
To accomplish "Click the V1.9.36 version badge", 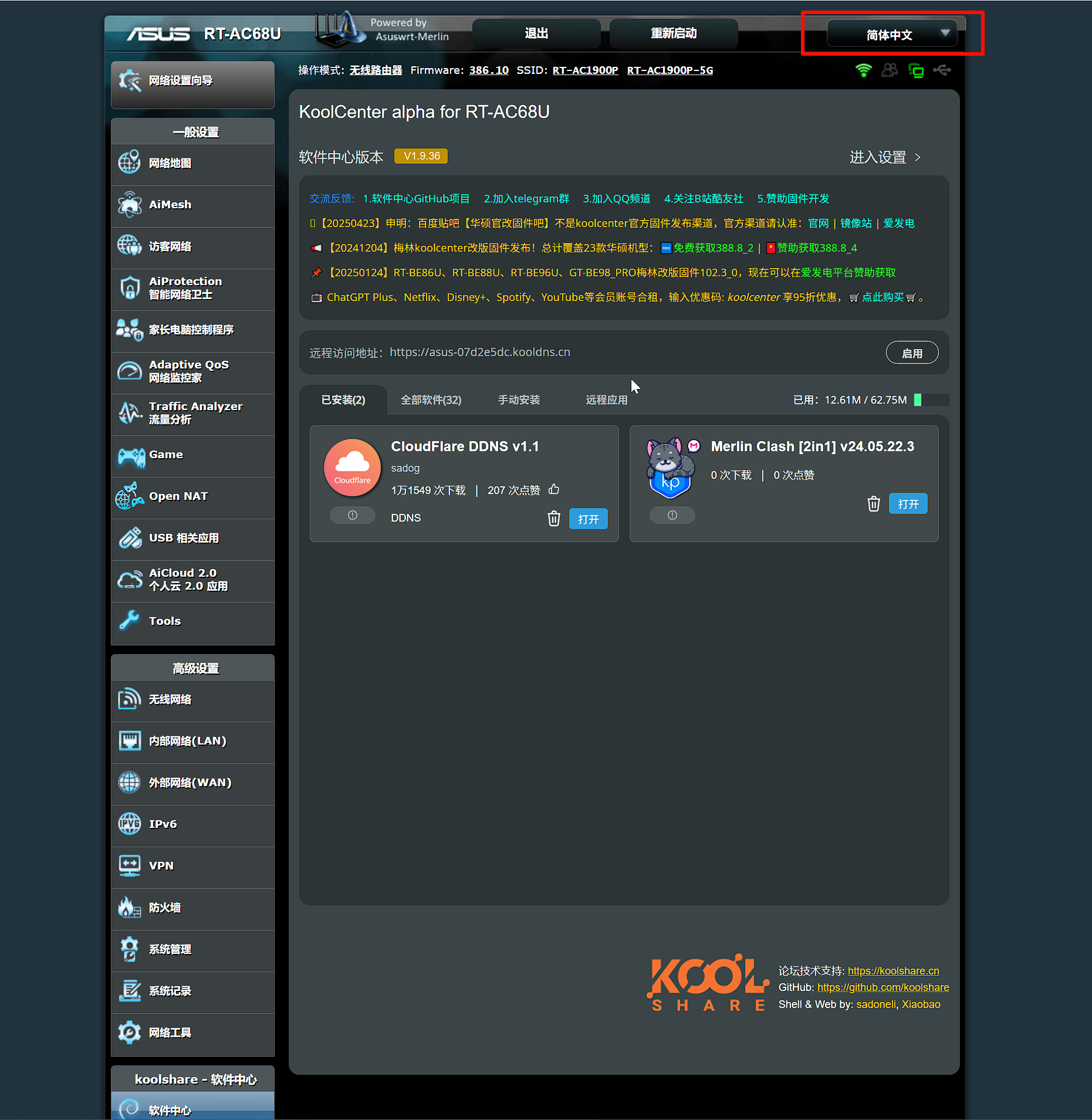I will click(421, 156).
